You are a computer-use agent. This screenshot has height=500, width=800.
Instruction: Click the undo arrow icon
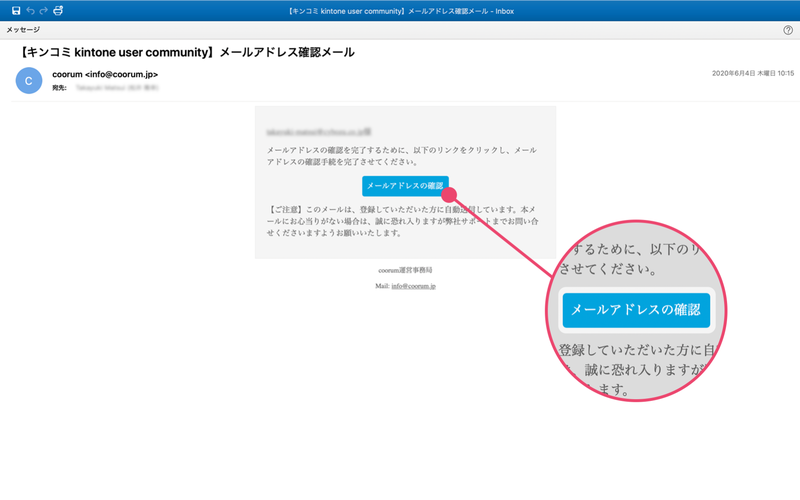[x=30, y=10]
